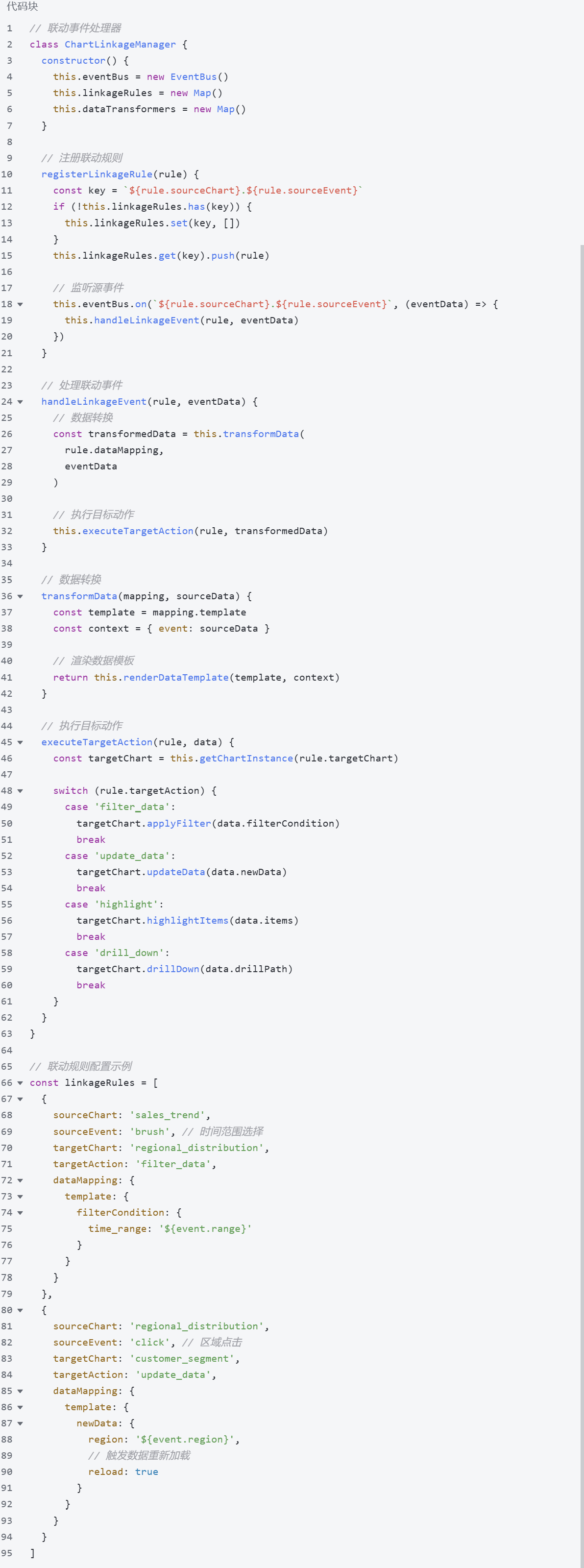Collapse the template block at line 86
The height and width of the screenshot is (1568, 584).
coord(20,1407)
